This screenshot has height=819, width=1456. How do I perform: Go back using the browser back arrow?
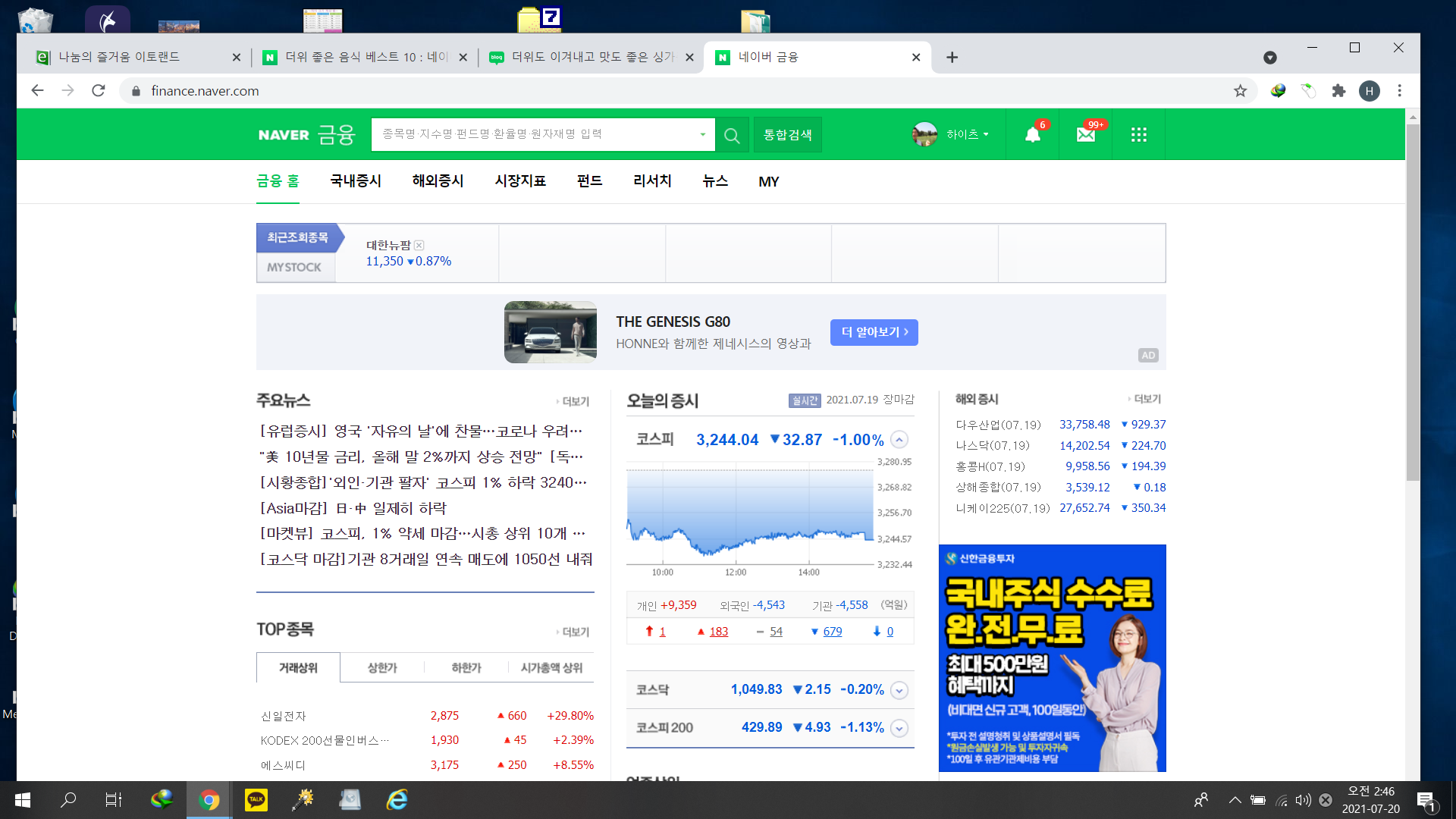click(37, 91)
